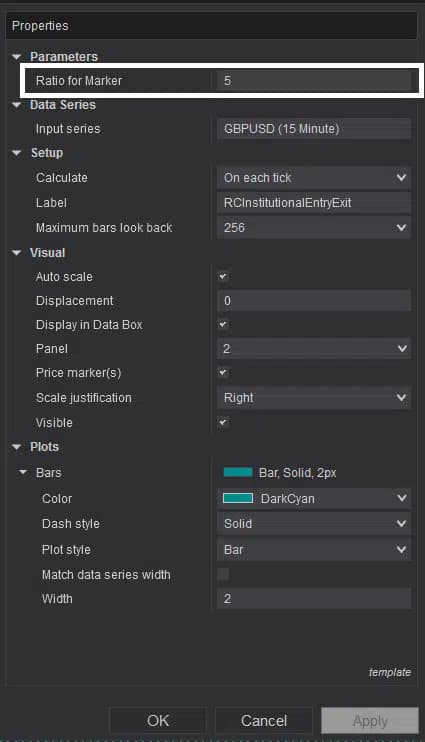Screen dimensions: 425x742
Task: Collapse the Visual section triangle
Action: tap(17, 253)
